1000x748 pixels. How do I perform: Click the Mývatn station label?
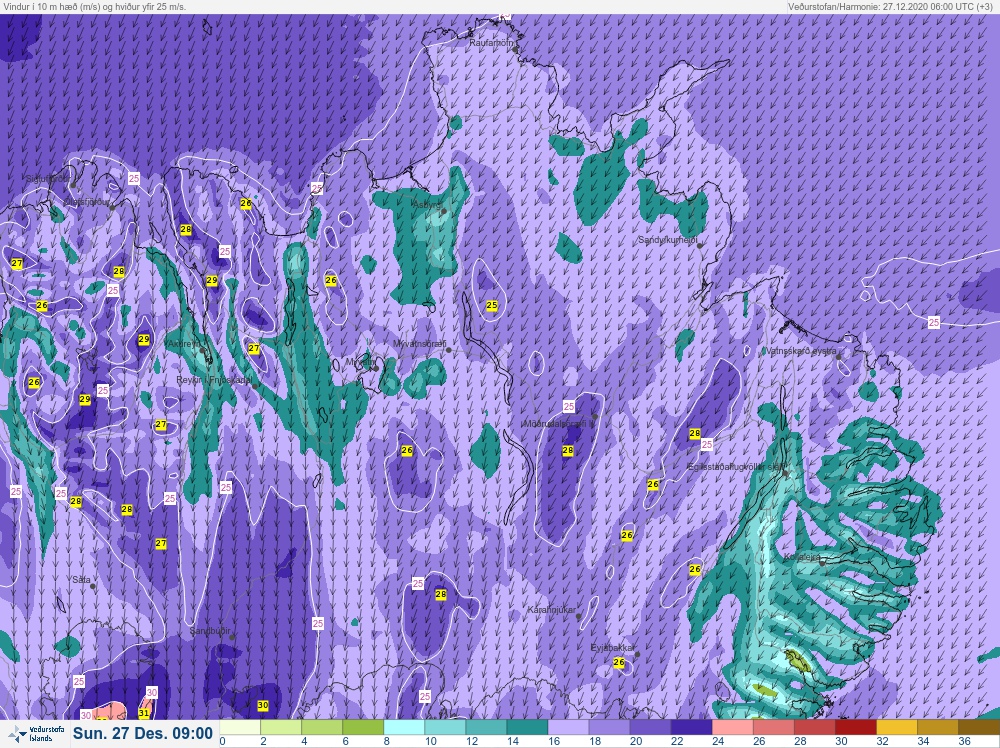[360, 362]
